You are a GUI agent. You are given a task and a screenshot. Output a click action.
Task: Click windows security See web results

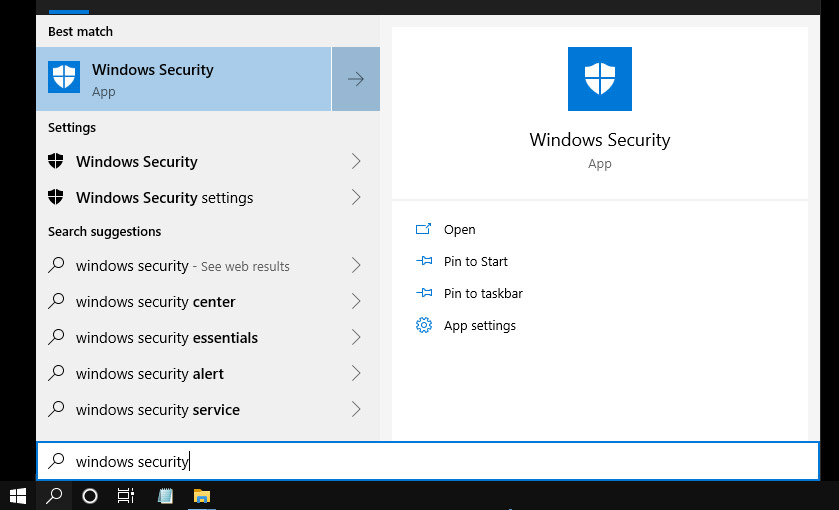coord(208,266)
